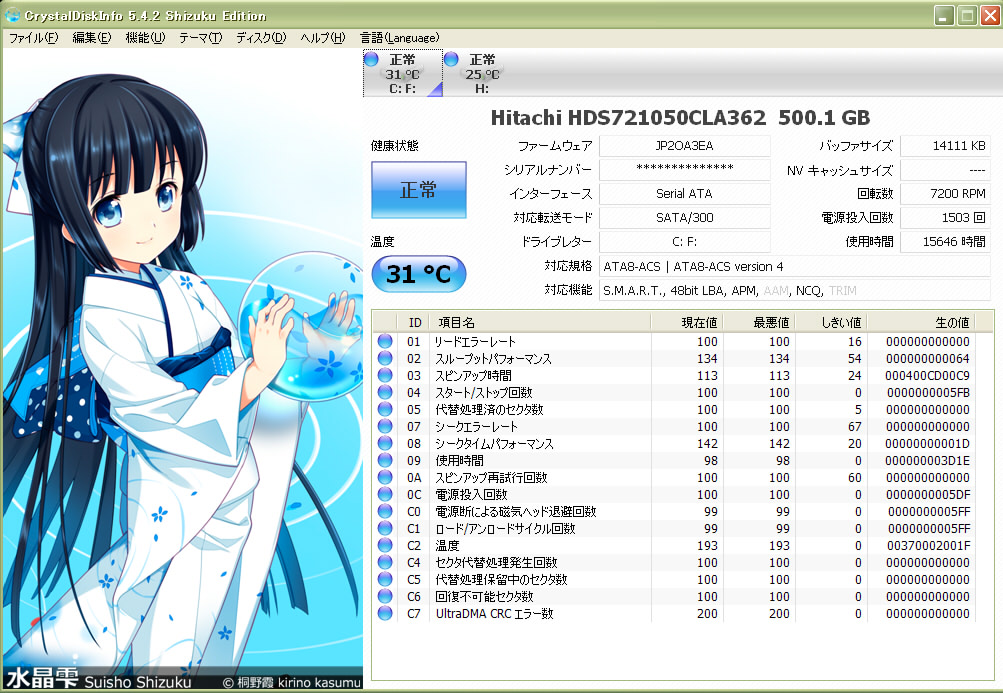1003x693 pixels.
Task: Click threshold value 67 in シークエラーレート row
Action: (x=855, y=426)
